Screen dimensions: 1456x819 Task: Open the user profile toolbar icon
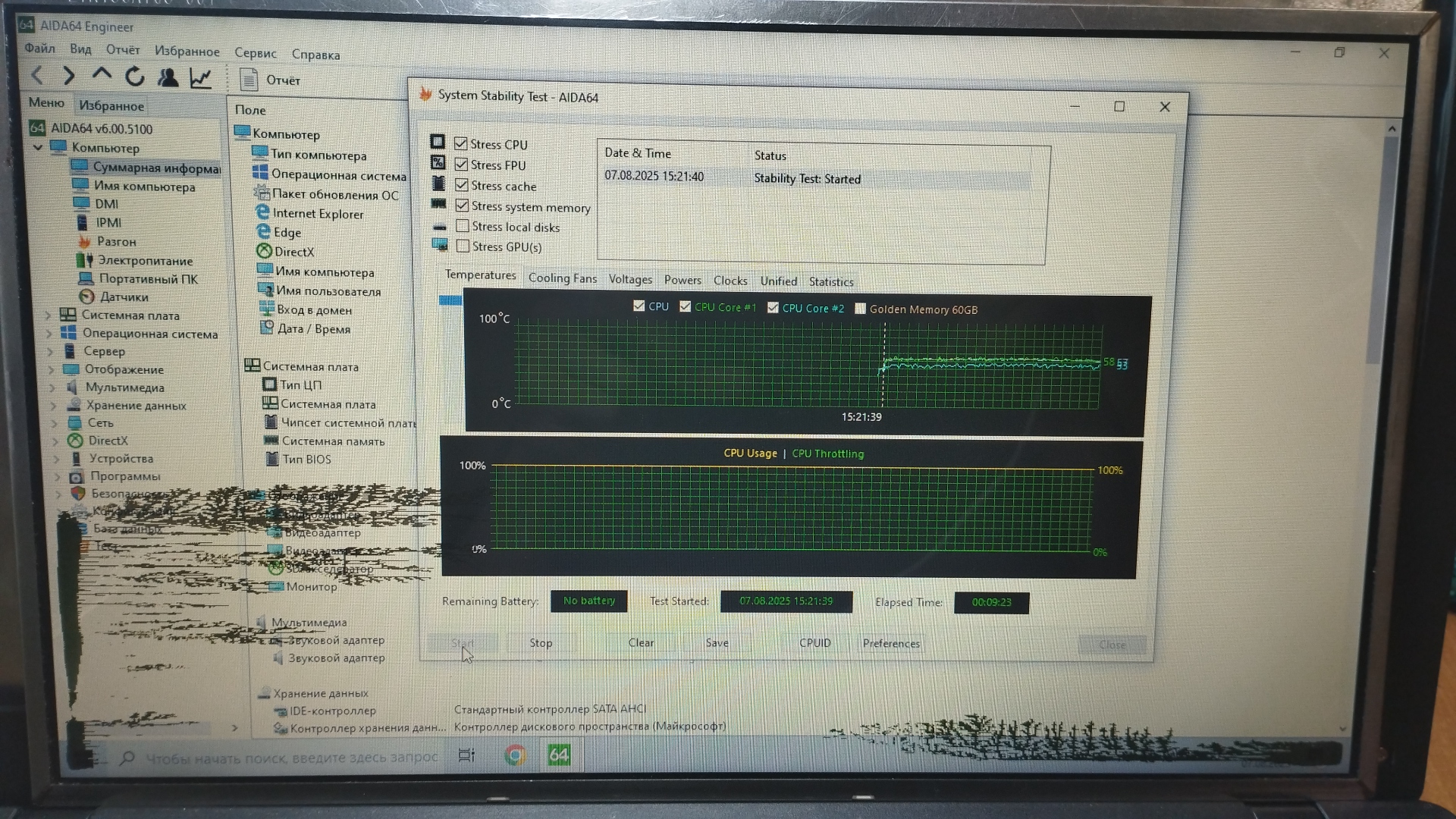coord(168,77)
